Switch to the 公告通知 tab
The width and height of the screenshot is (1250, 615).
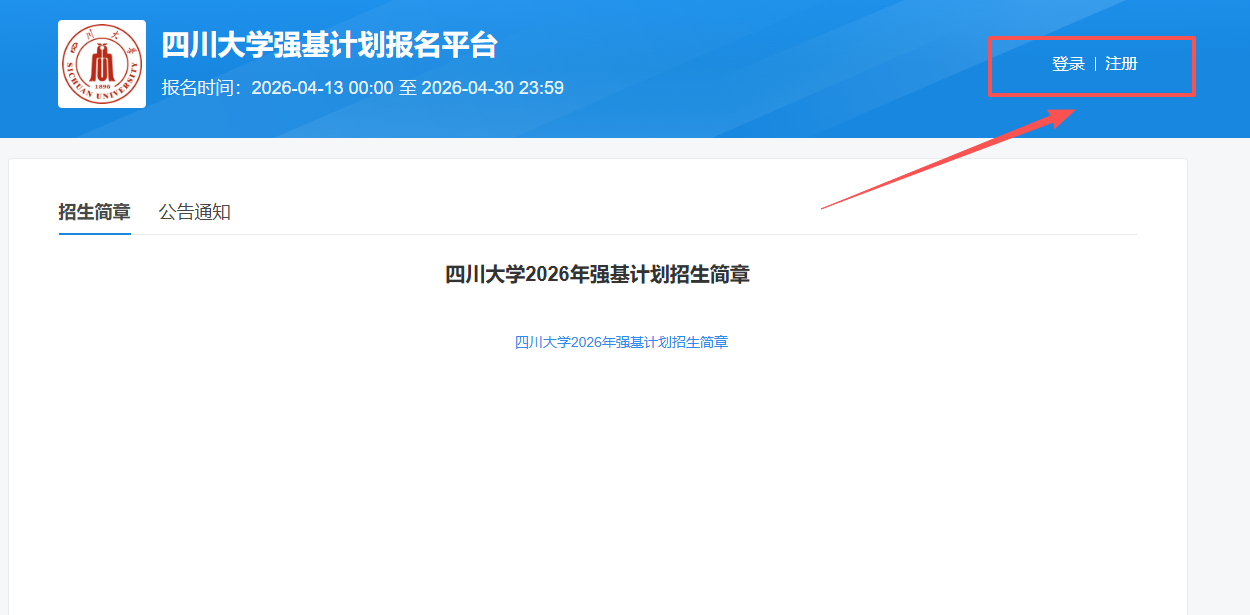194,212
